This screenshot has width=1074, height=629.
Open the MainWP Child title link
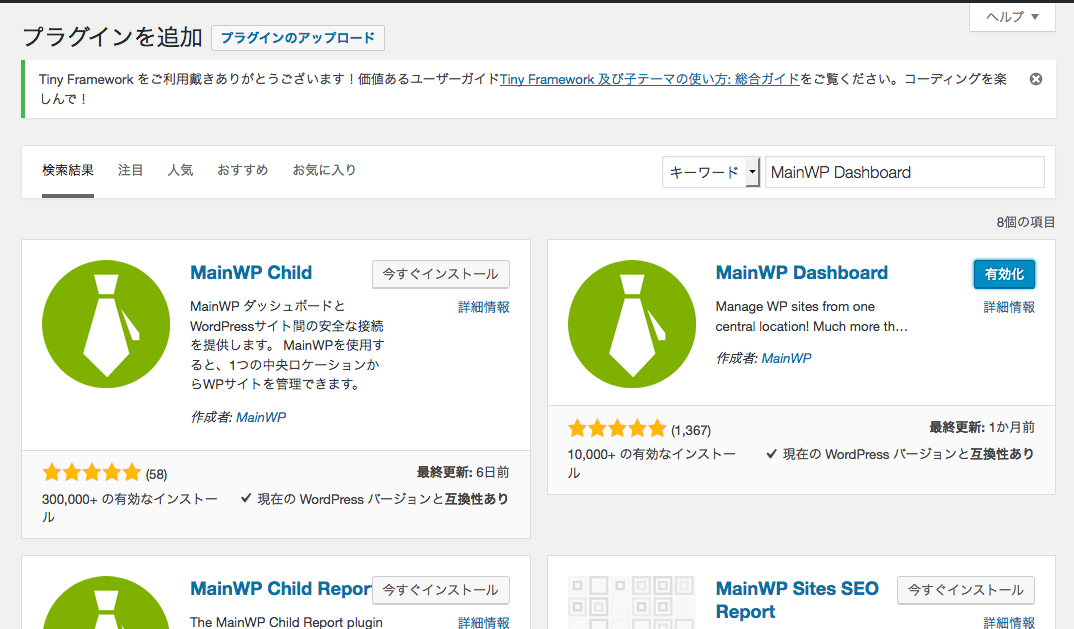pyautogui.click(x=251, y=273)
